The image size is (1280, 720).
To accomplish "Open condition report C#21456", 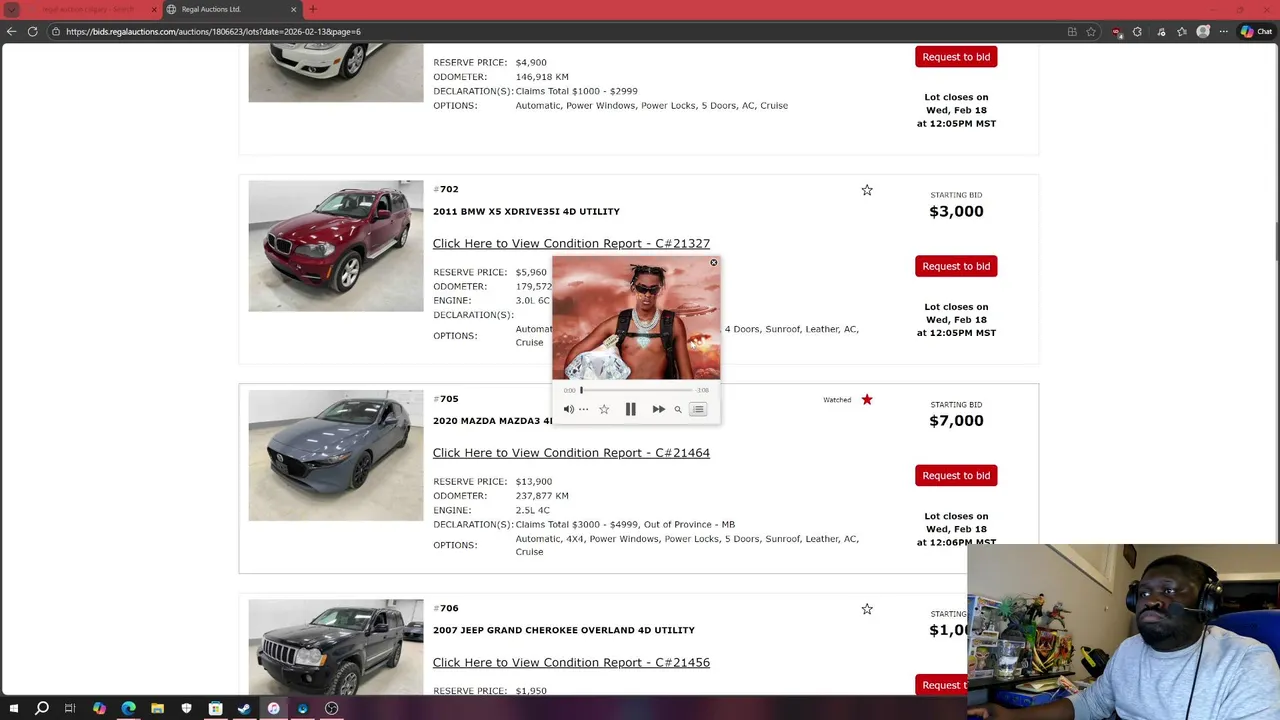I will (571, 662).
